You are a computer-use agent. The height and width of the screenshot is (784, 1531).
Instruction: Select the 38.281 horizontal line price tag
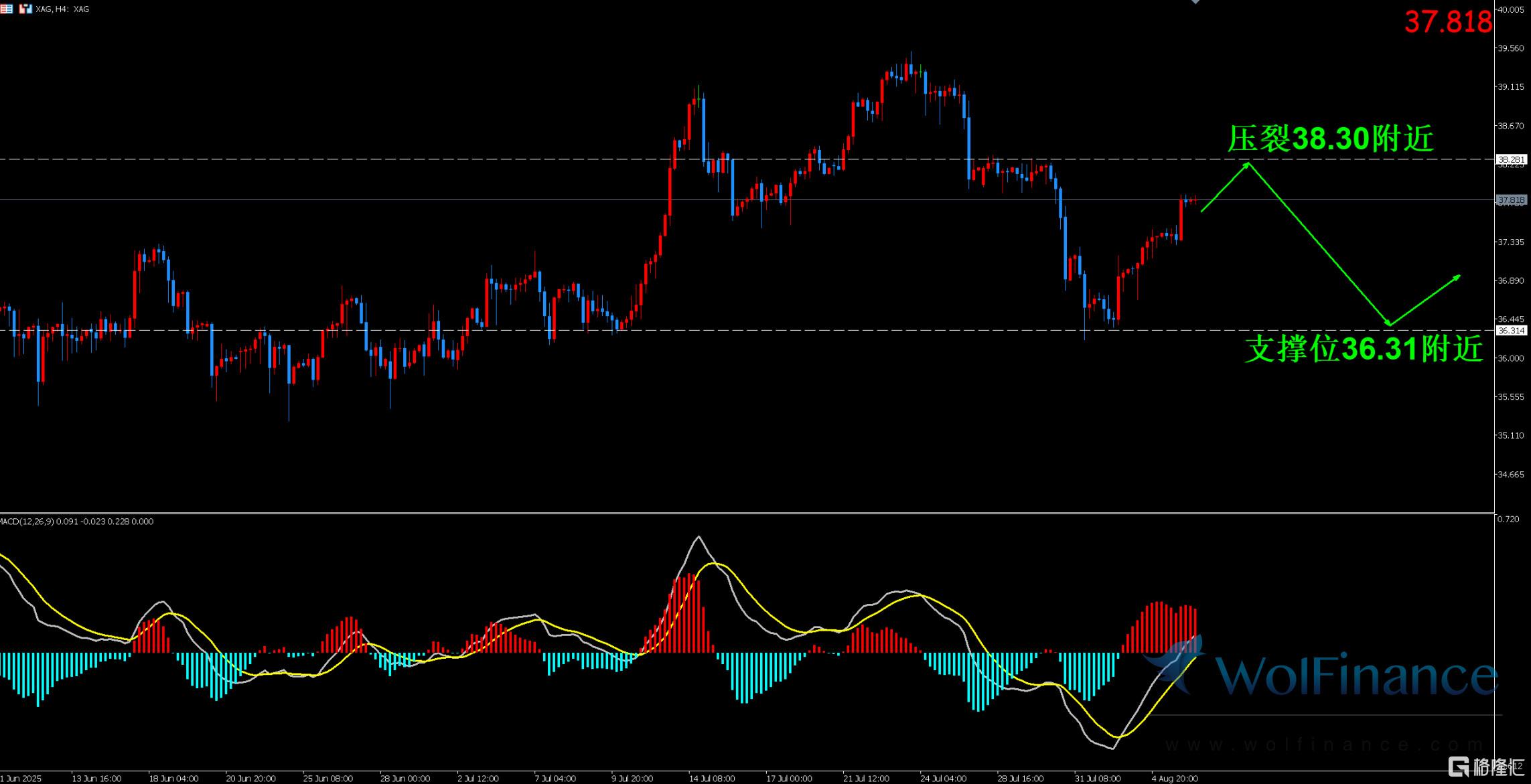point(1512,159)
